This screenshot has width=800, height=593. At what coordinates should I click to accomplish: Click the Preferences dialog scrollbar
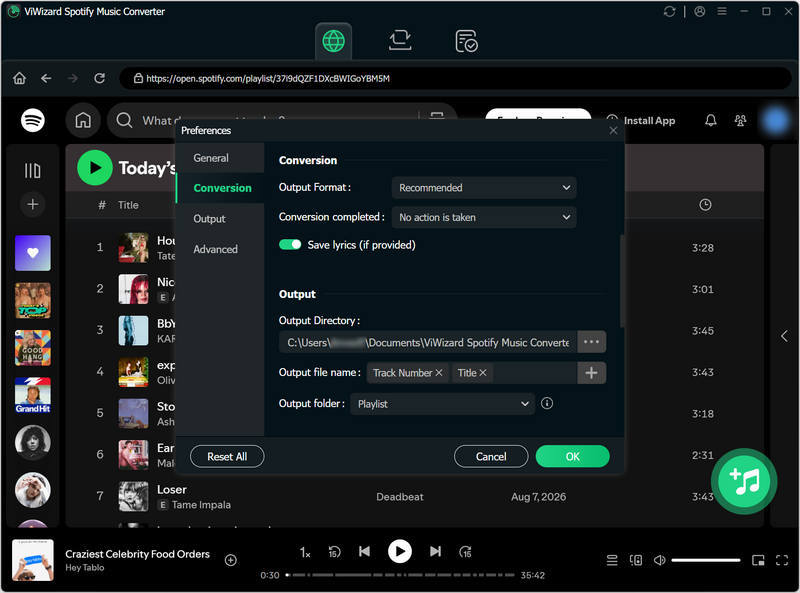(622, 281)
